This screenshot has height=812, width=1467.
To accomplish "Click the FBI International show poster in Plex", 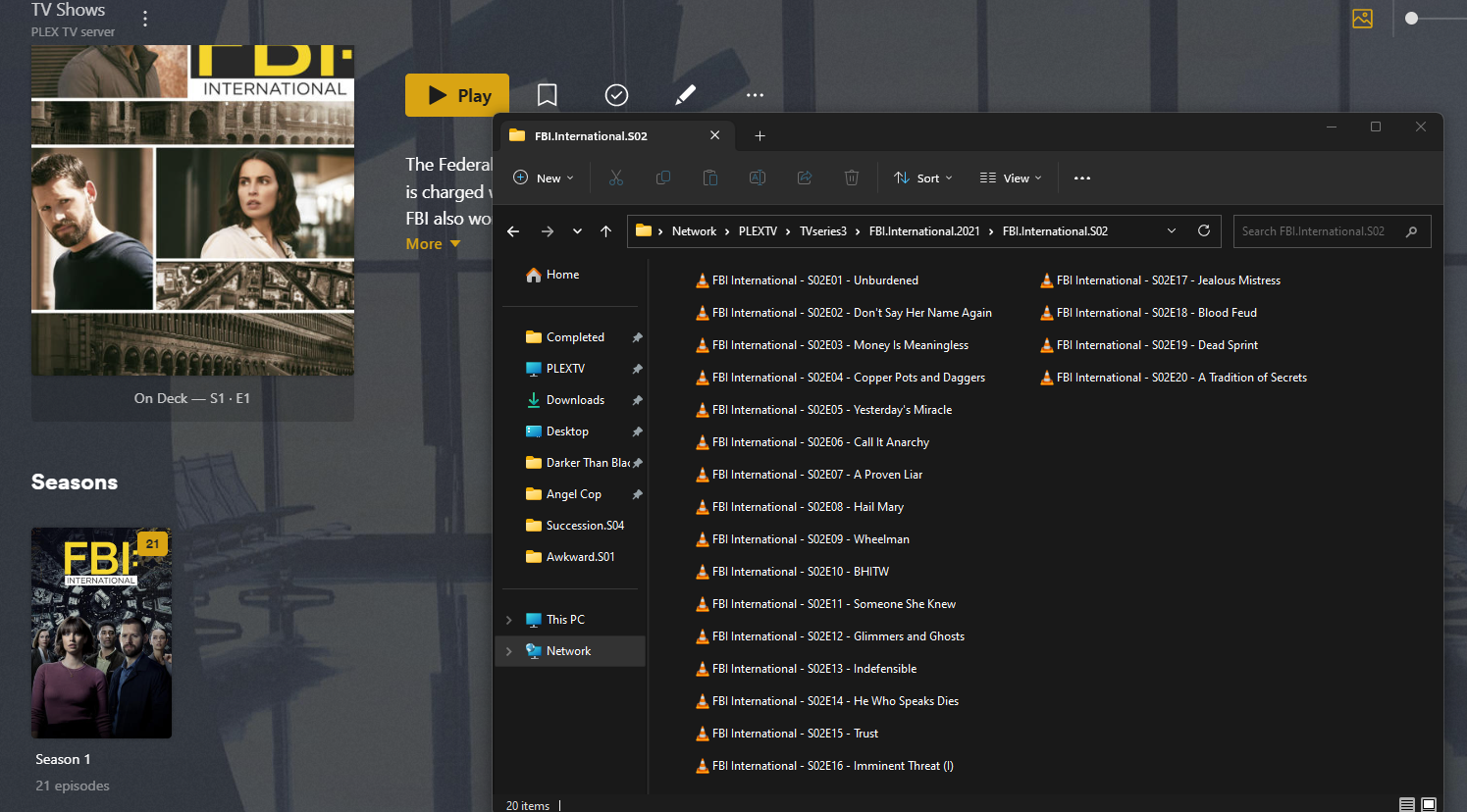I will [192, 210].
